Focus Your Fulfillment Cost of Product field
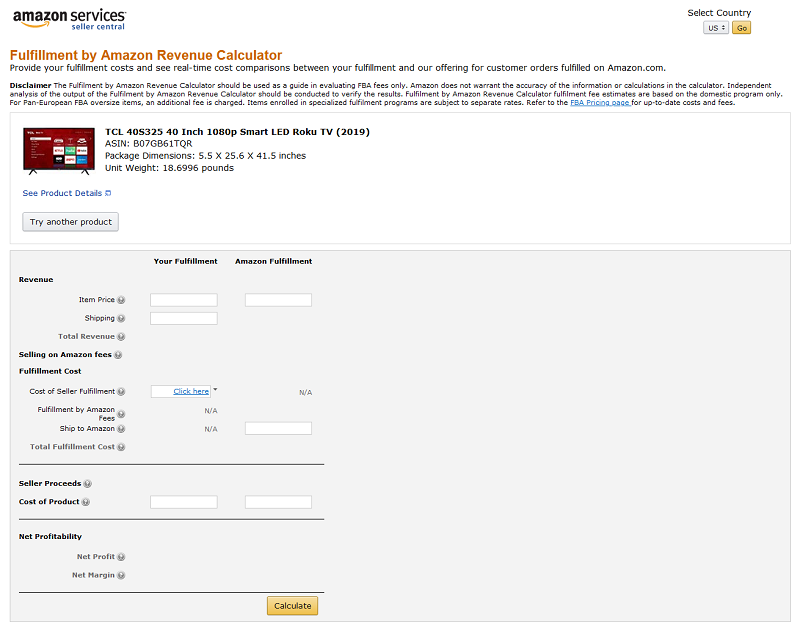Viewport: 800px width, 622px height. [184, 502]
